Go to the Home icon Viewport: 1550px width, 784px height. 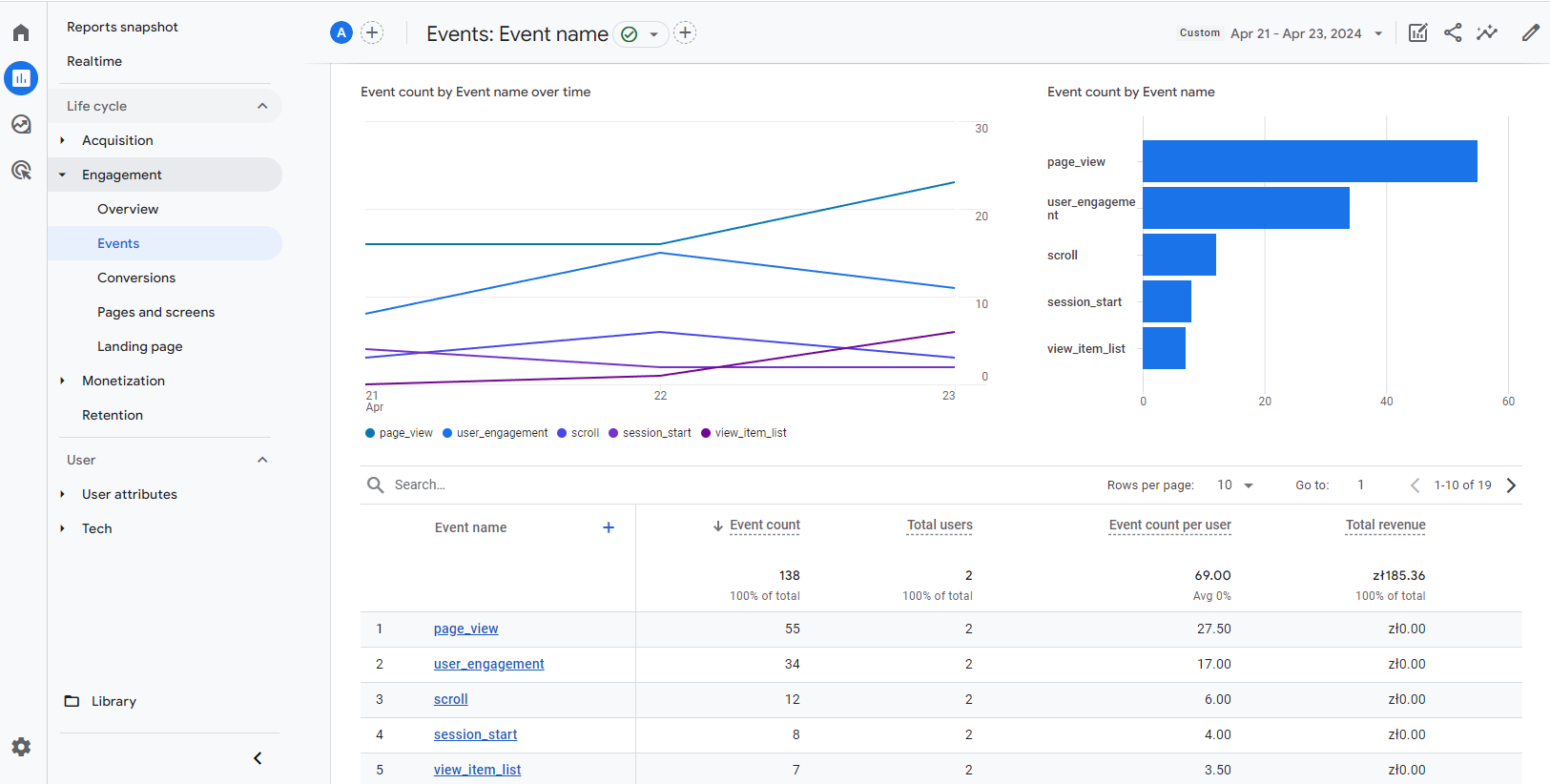[21, 33]
